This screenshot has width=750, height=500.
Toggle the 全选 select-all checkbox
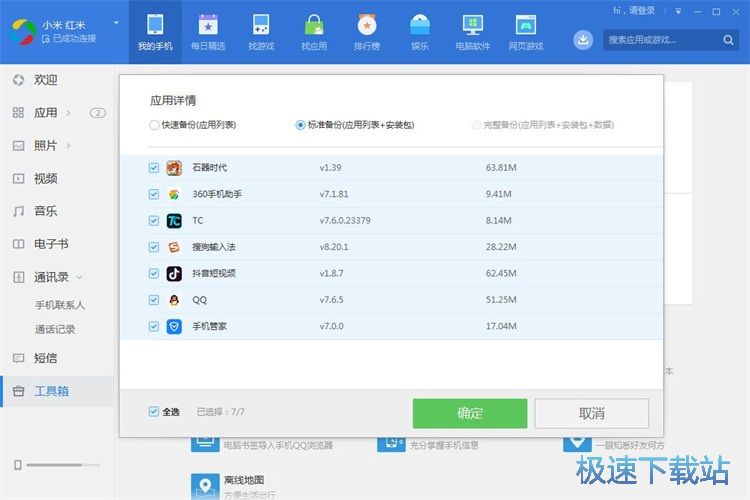pyautogui.click(x=154, y=411)
